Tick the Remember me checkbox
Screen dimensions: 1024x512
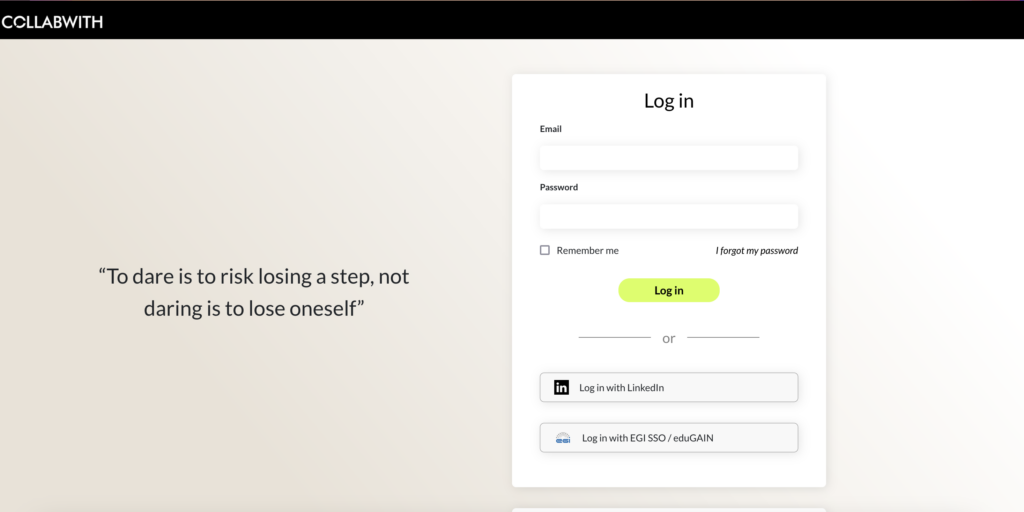tap(545, 250)
